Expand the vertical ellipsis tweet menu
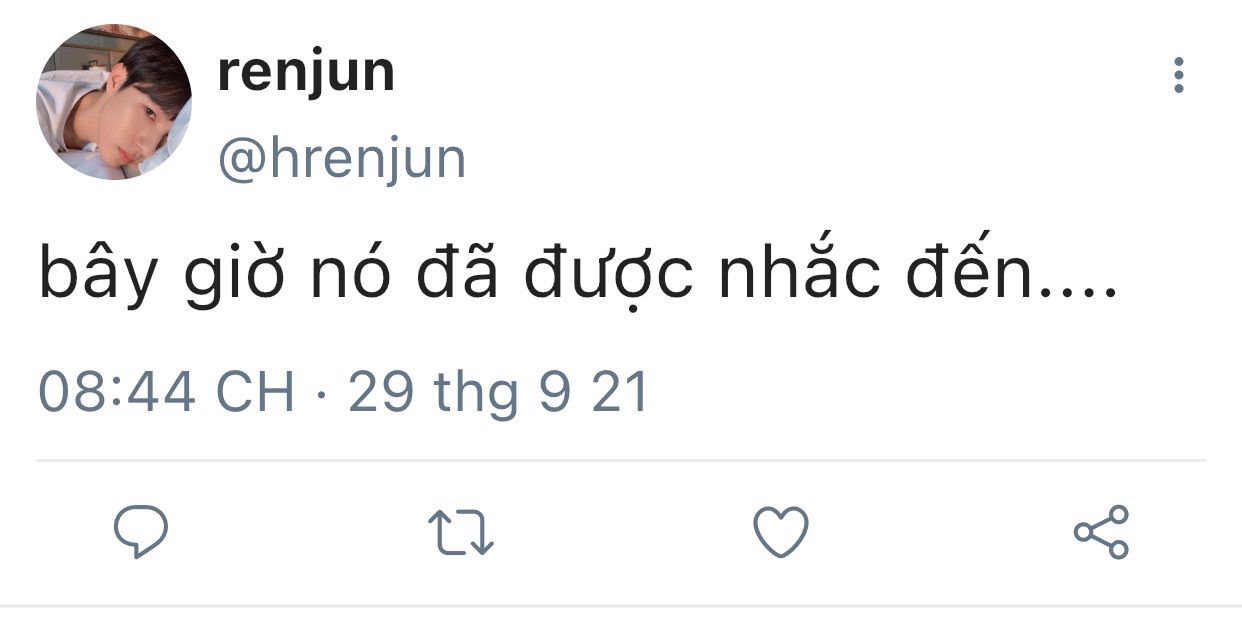The width and height of the screenshot is (1242, 624). coord(1179,75)
